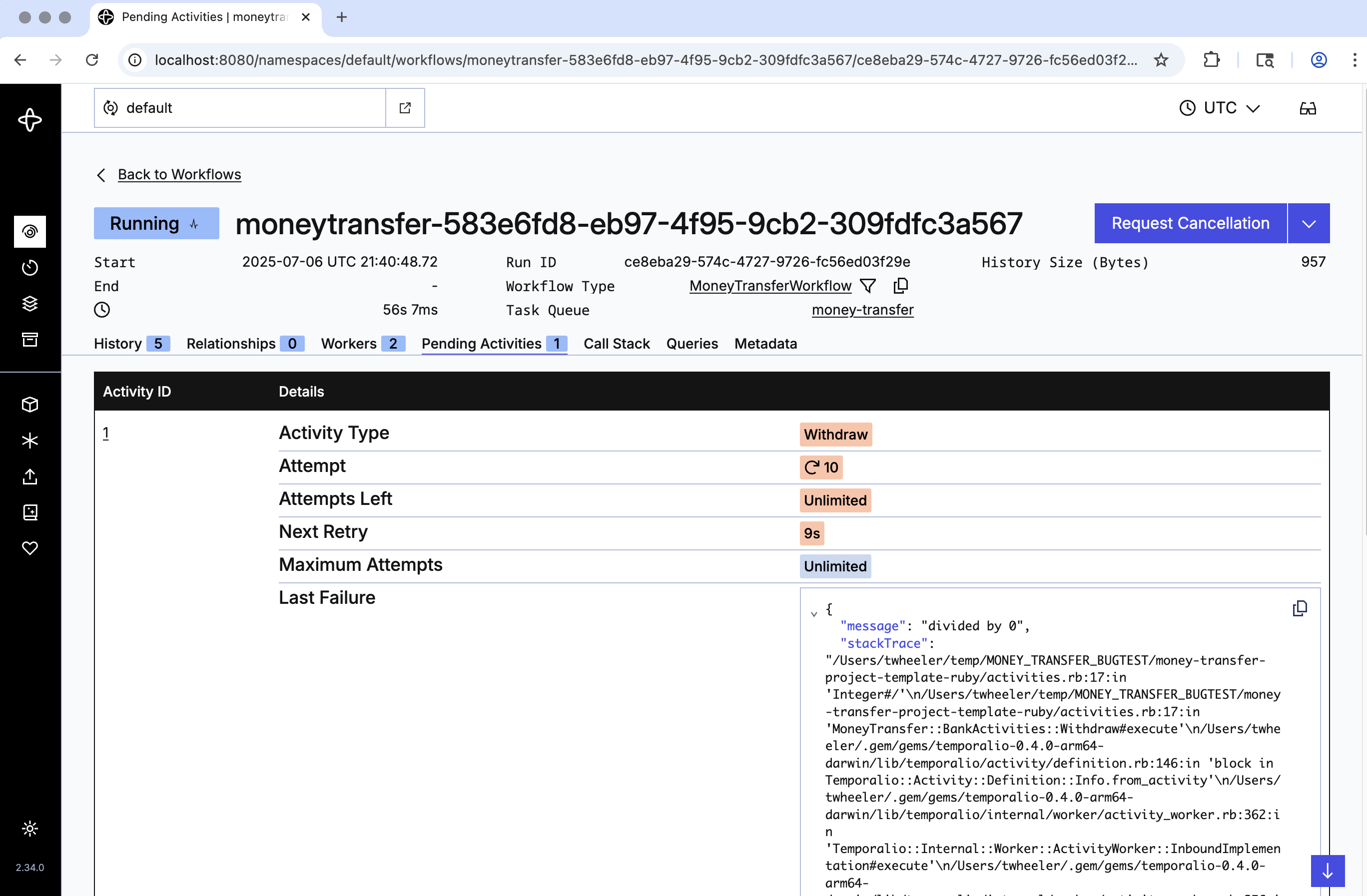Filter by MoneyTransferWorkflow using the funnel icon
The image size is (1367, 896).
click(868, 285)
